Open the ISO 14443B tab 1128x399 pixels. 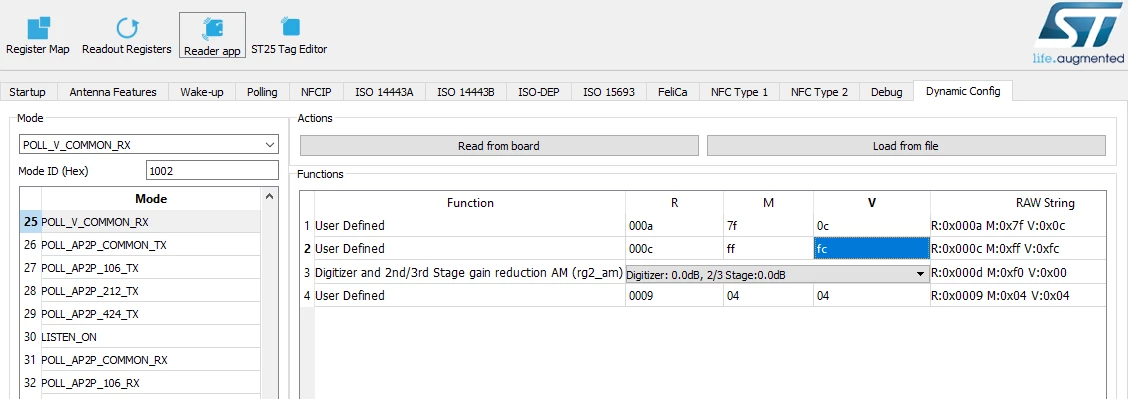click(x=465, y=92)
